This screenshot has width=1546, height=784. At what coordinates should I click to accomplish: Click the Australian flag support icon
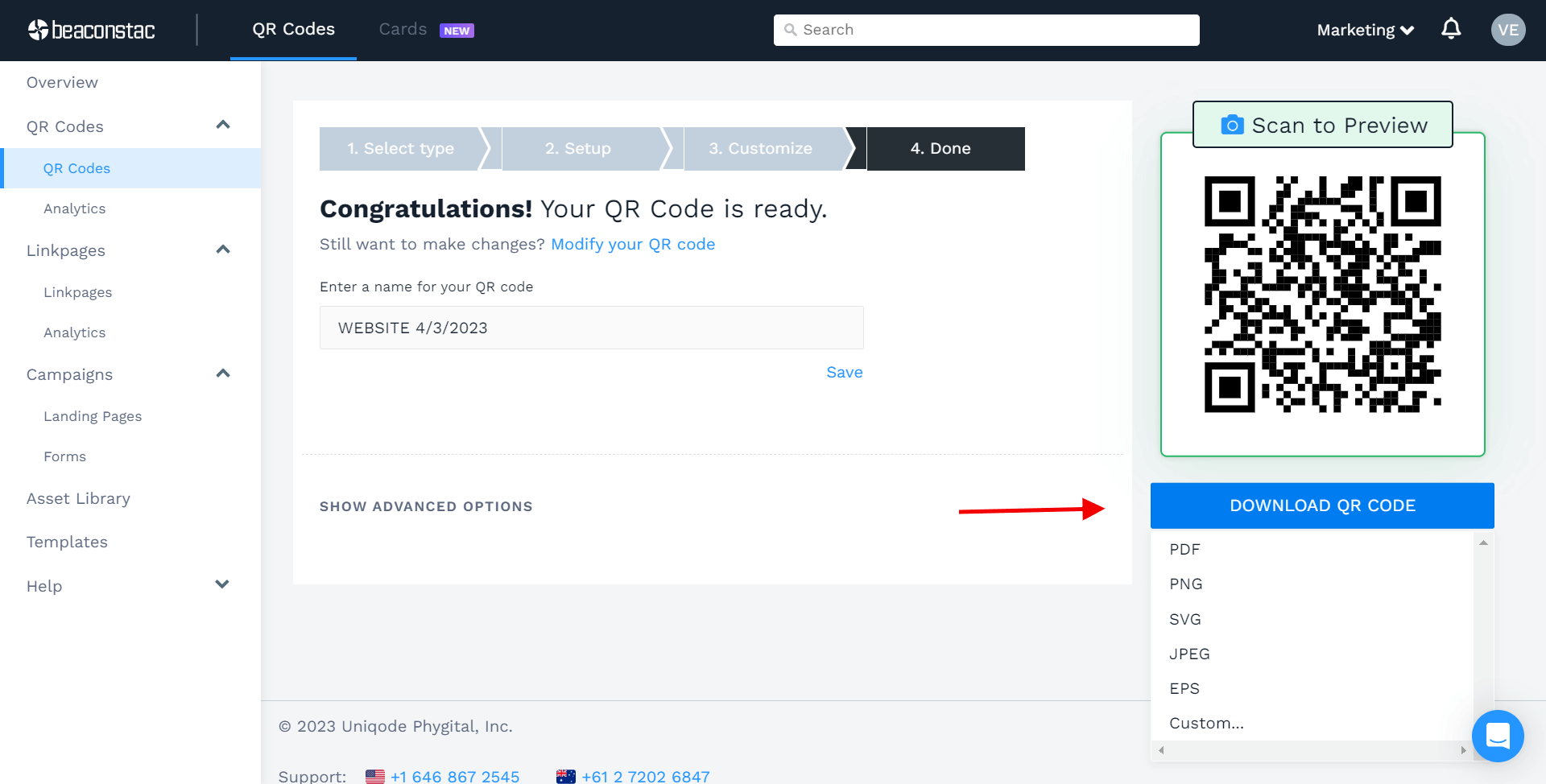click(567, 775)
